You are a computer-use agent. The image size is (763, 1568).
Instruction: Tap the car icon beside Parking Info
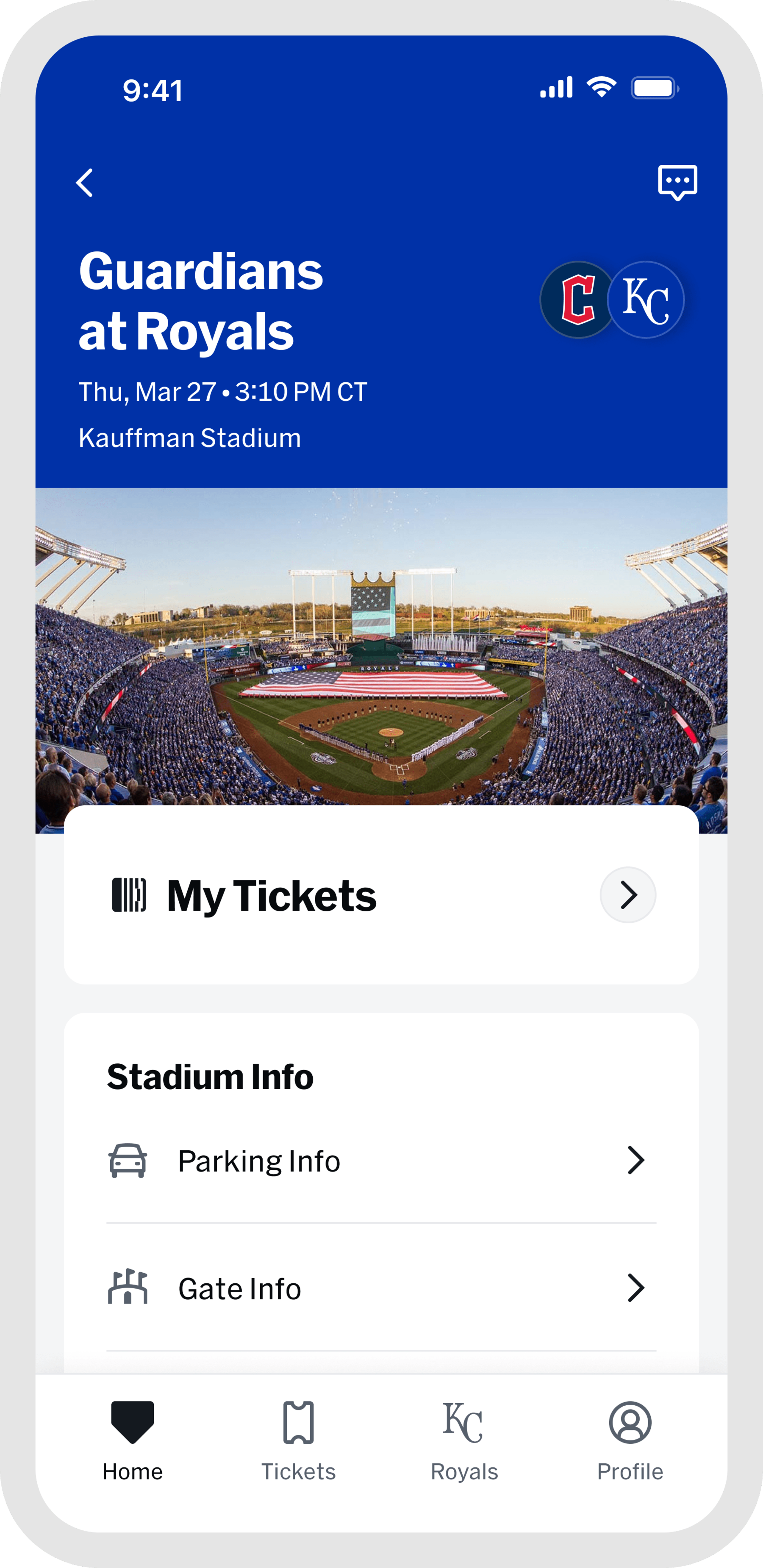128,1160
